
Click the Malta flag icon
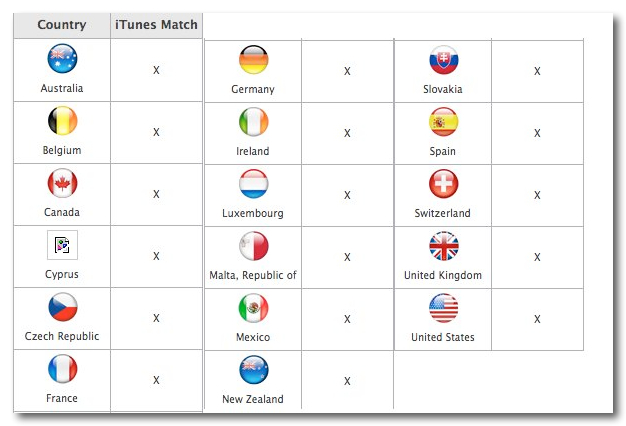[x=254, y=246]
